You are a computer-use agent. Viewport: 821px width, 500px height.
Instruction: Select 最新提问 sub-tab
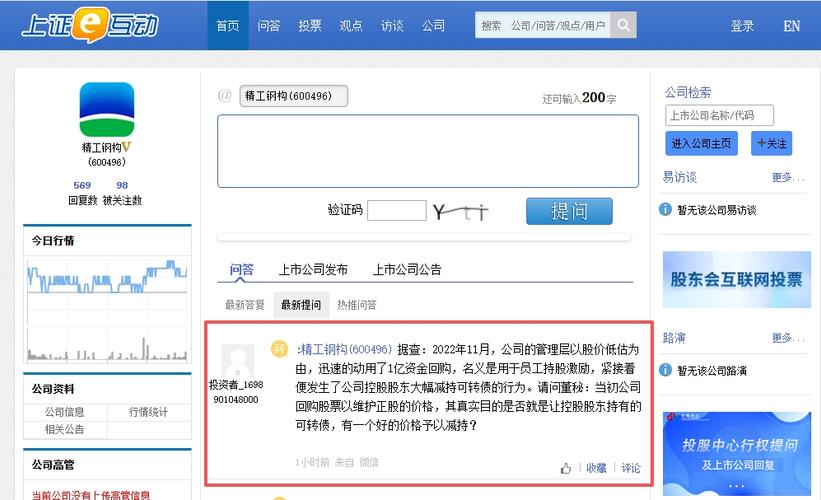(x=301, y=305)
